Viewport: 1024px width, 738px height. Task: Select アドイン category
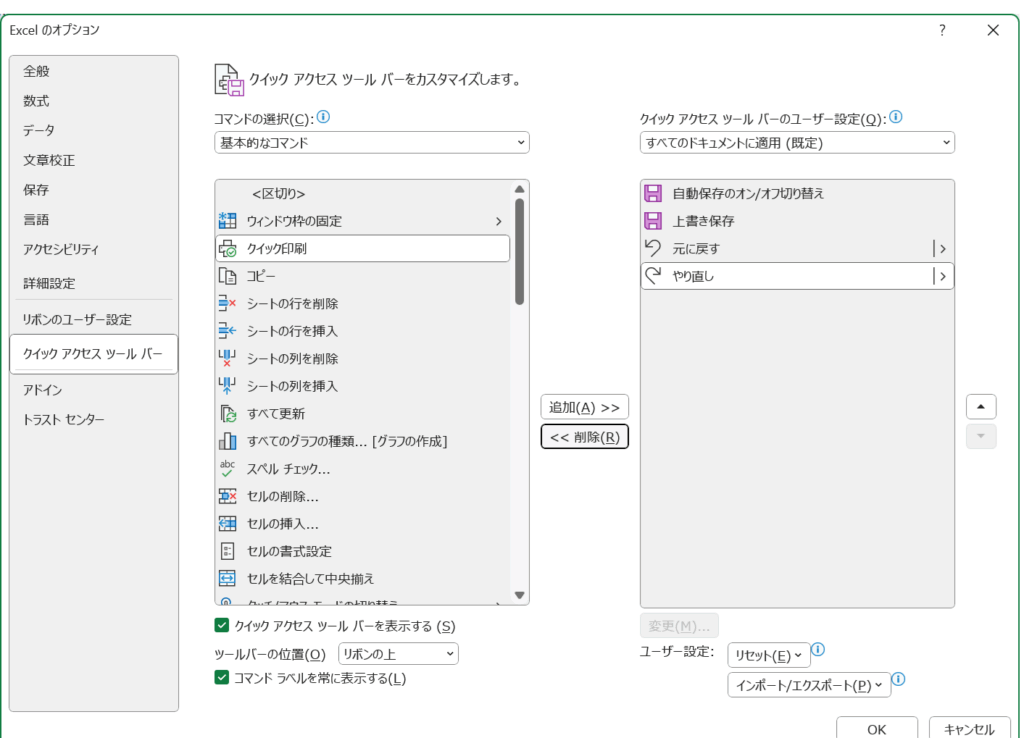point(94,390)
